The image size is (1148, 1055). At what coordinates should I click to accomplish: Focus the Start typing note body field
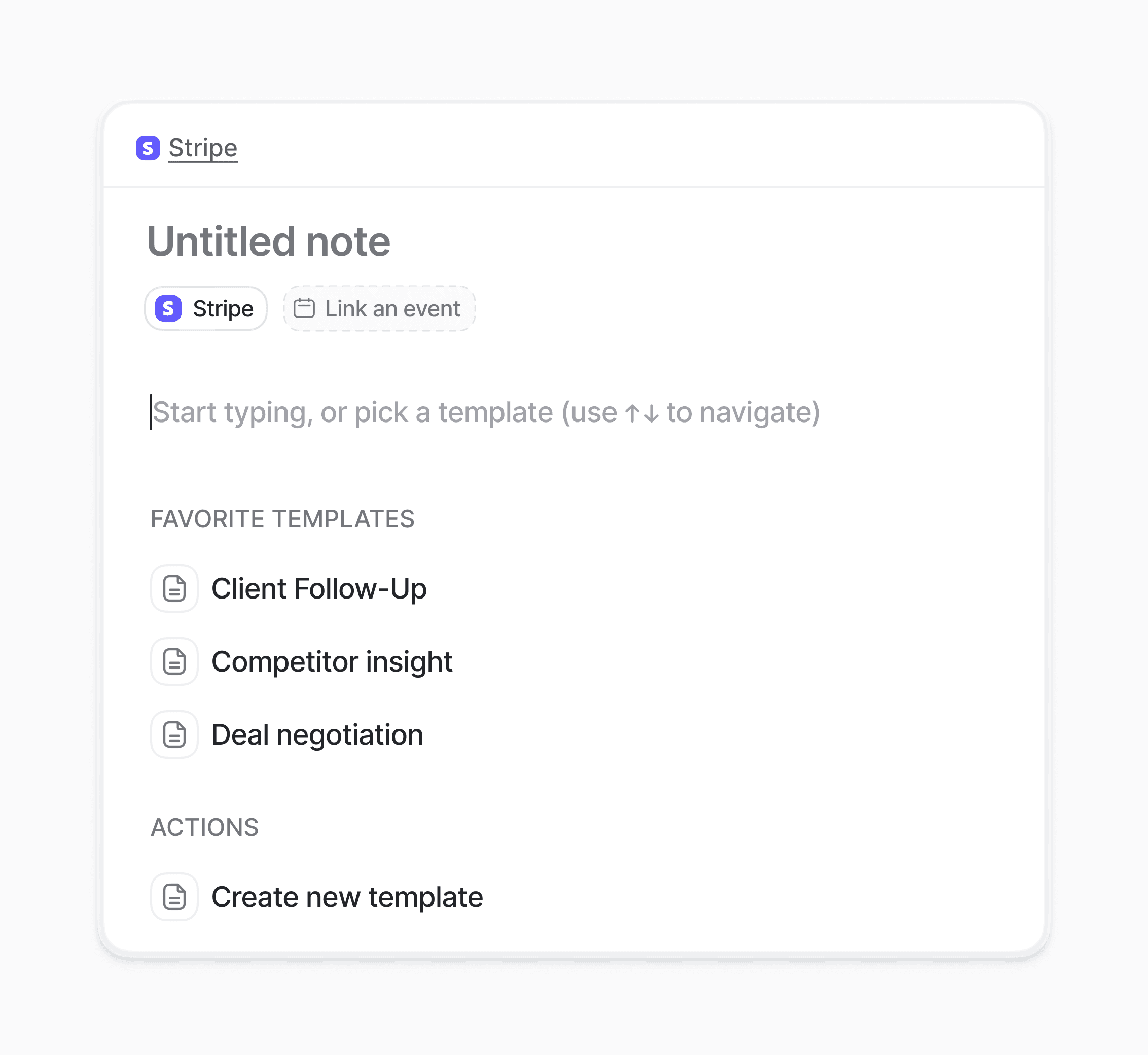point(485,412)
